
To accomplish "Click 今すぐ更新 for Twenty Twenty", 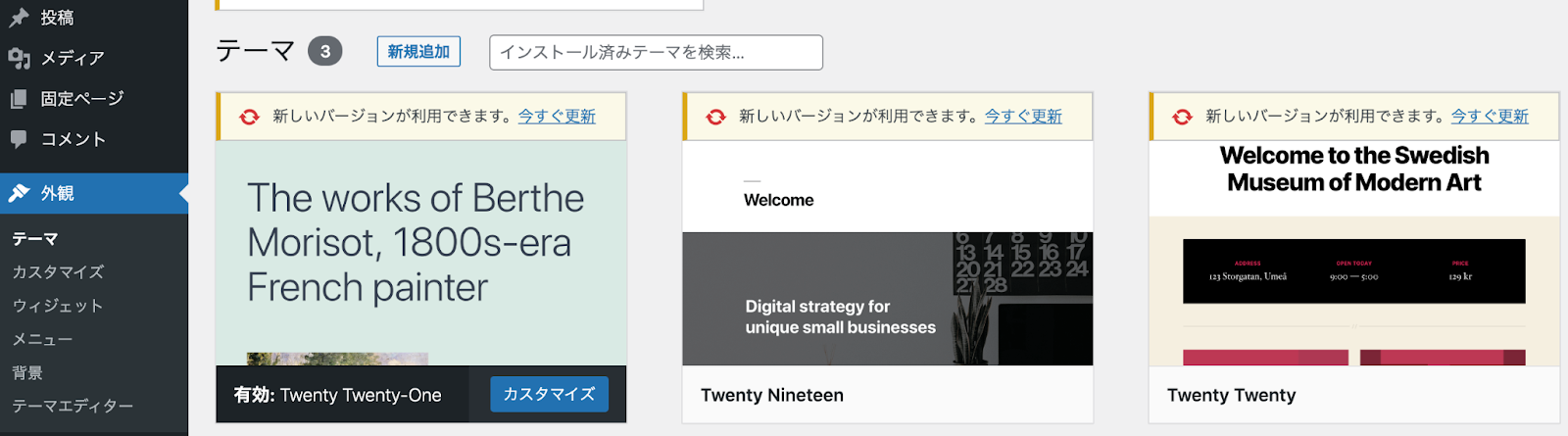I will click(1490, 117).
